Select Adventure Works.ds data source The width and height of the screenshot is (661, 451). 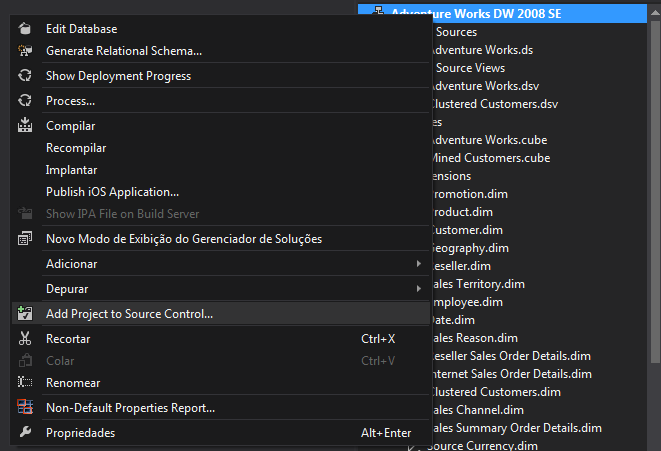pyautogui.click(x=482, y=50)
